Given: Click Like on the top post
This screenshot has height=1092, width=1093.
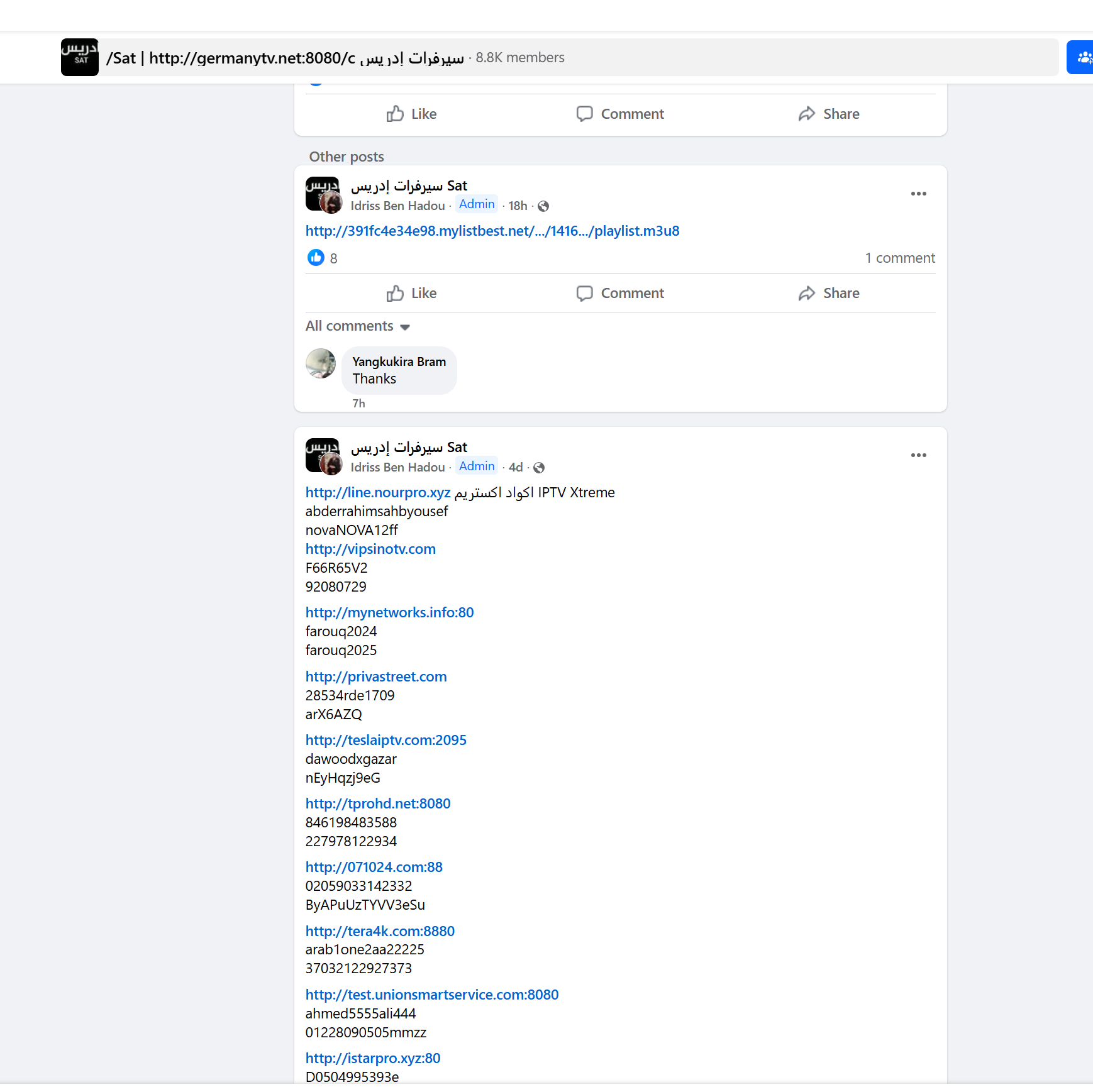Looking at the screenshot, I should point(411,114).
